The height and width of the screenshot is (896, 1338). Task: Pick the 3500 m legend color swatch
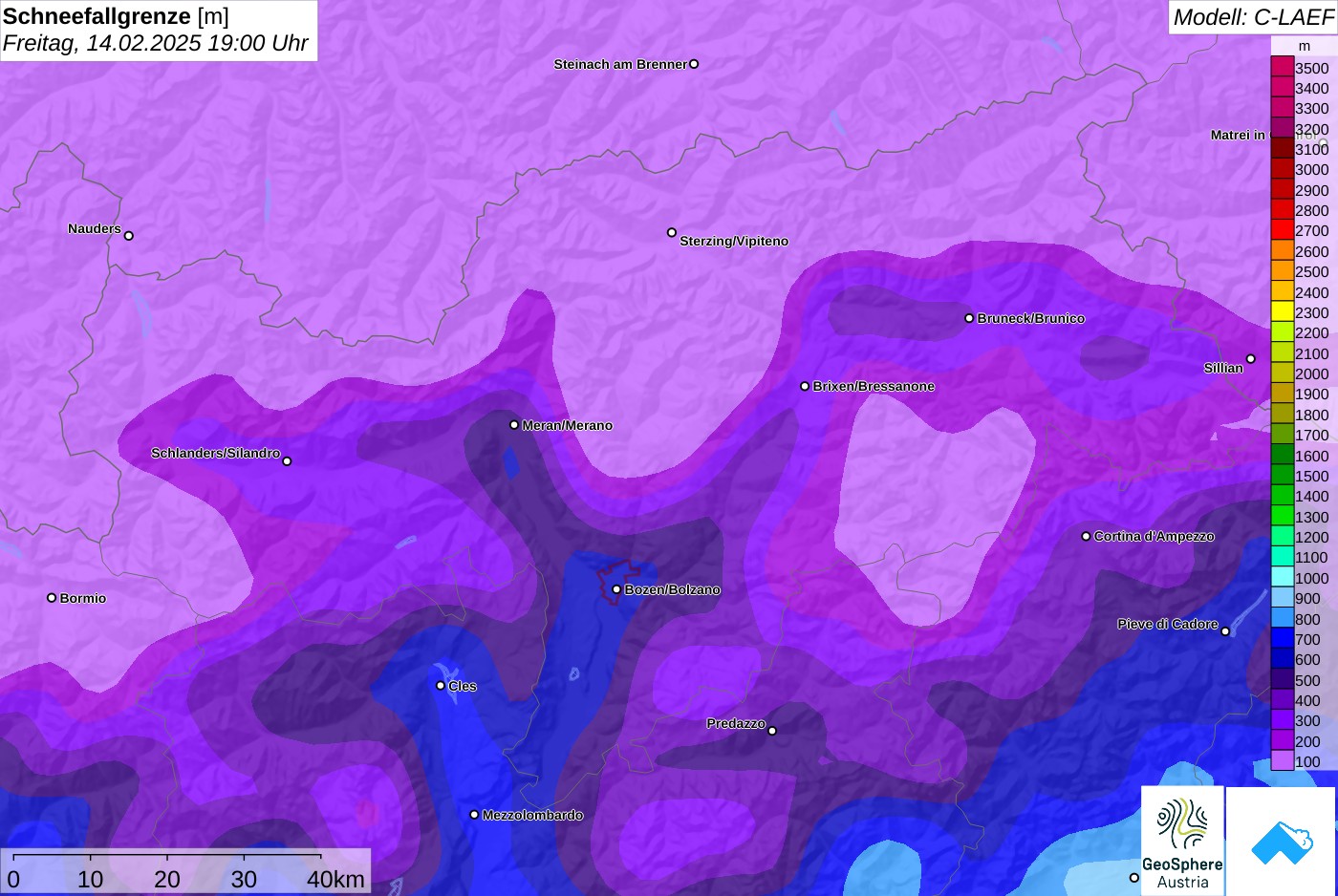pyautogui.click(x=1282, y=67)
